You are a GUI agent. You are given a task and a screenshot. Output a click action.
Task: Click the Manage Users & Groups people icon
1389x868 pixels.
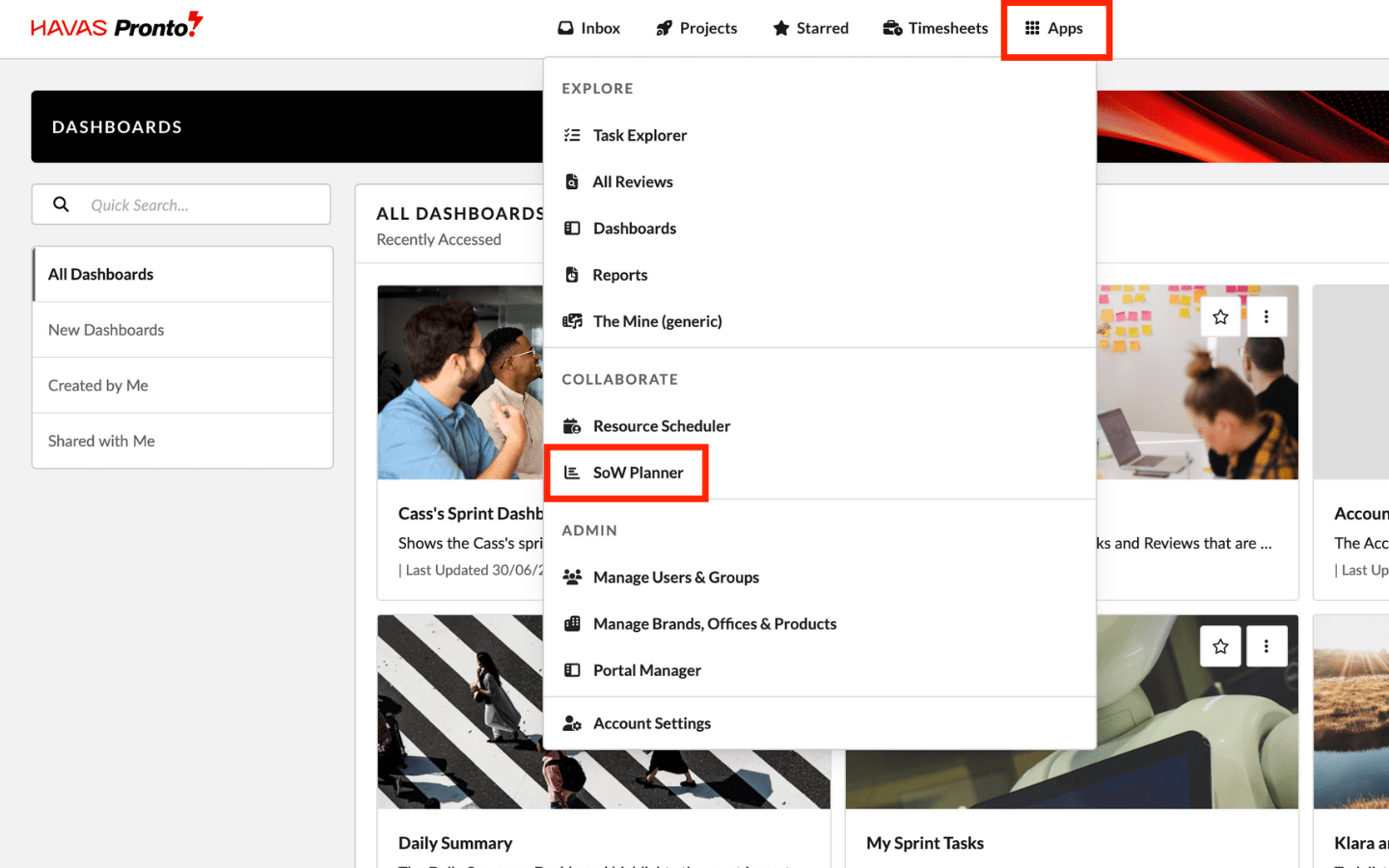(572, 577)
